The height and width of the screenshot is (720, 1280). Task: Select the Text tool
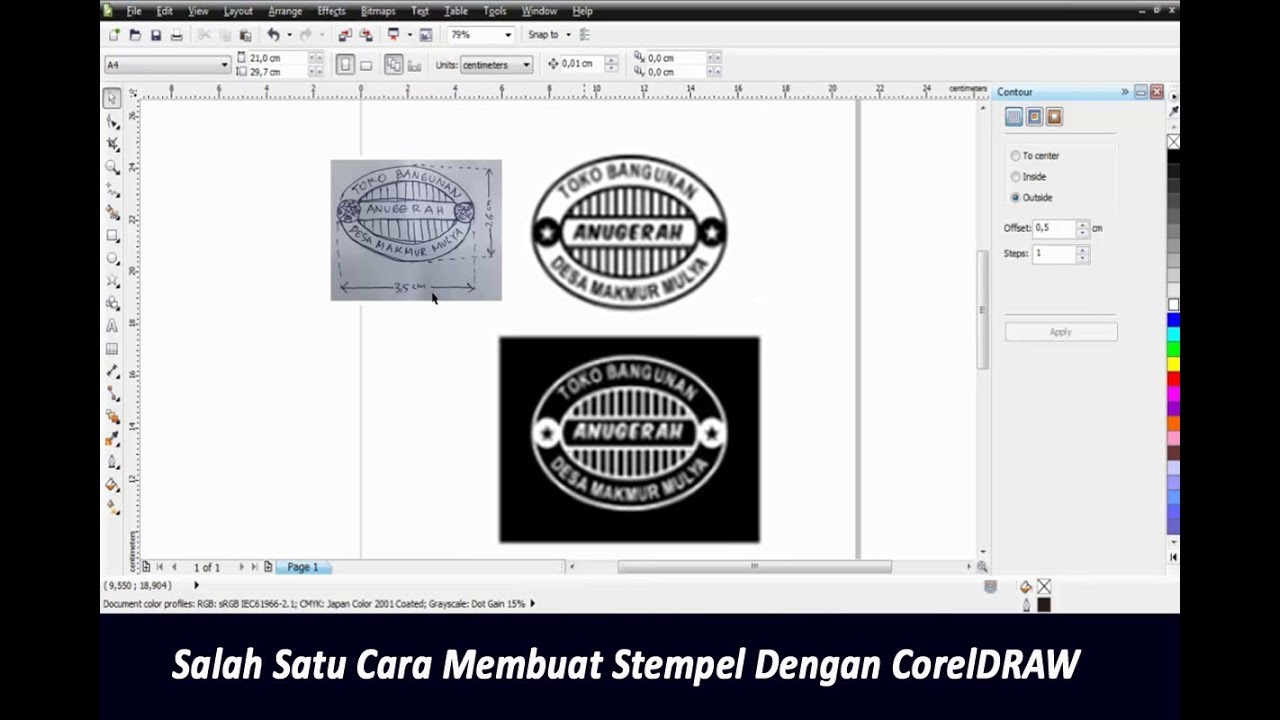click(x=112, y=327)
